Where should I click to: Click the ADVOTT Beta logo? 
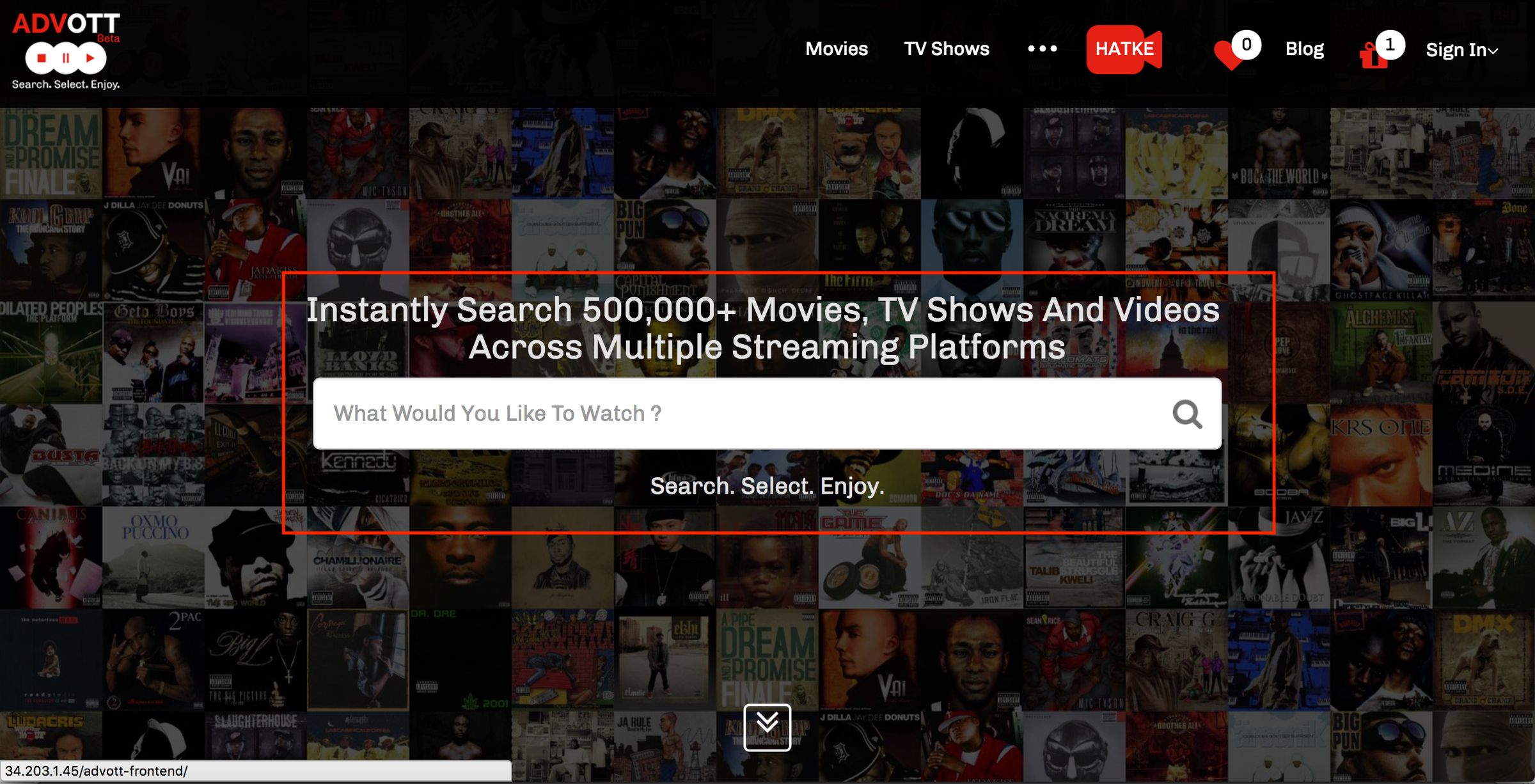(x=66, y=51)
